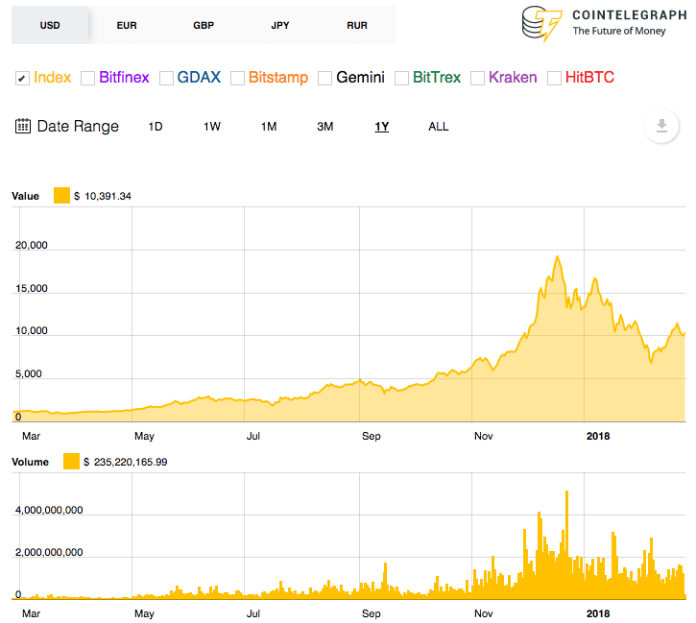Switch to the EUR currency tab
Viewport: 696px width, 623px height.
[x=127, y=24]
